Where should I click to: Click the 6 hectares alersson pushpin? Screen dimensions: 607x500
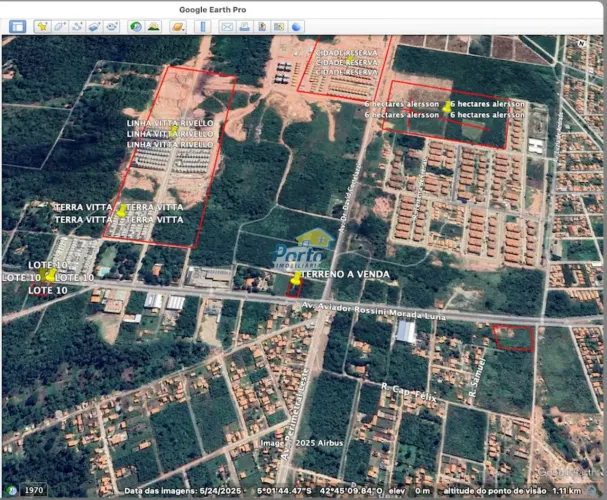[447, 107]
